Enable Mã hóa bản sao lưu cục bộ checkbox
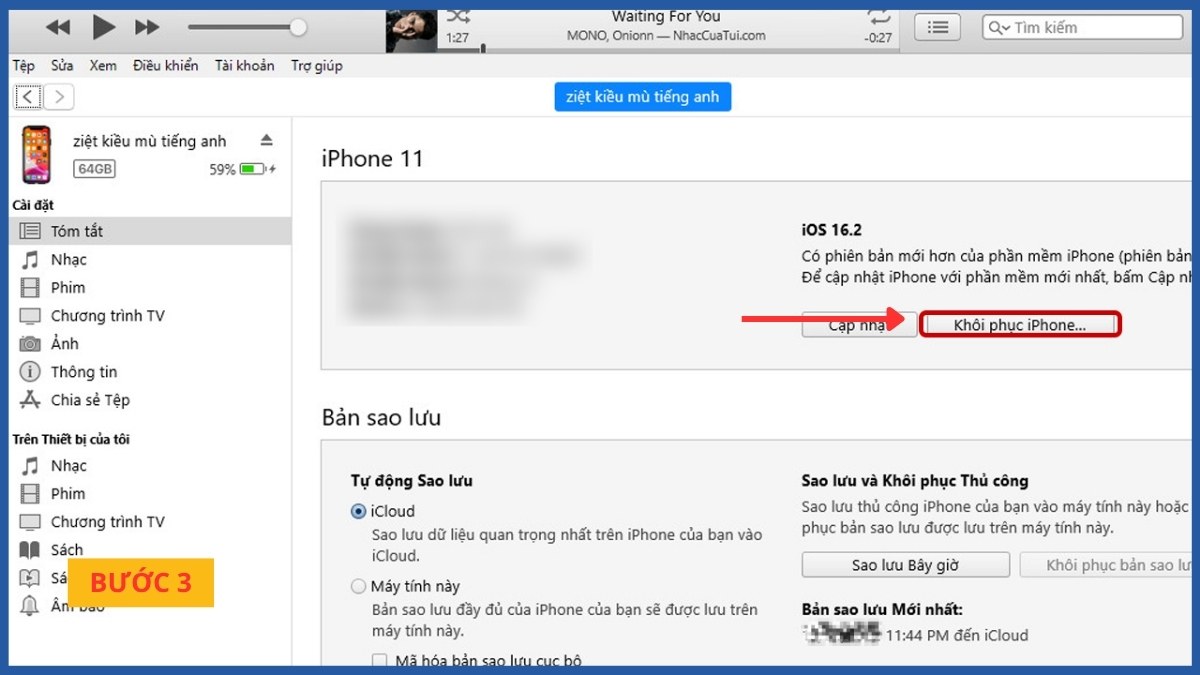Image resolution: width=1200 pixels, height=675 pixels. tap(380, 660)
